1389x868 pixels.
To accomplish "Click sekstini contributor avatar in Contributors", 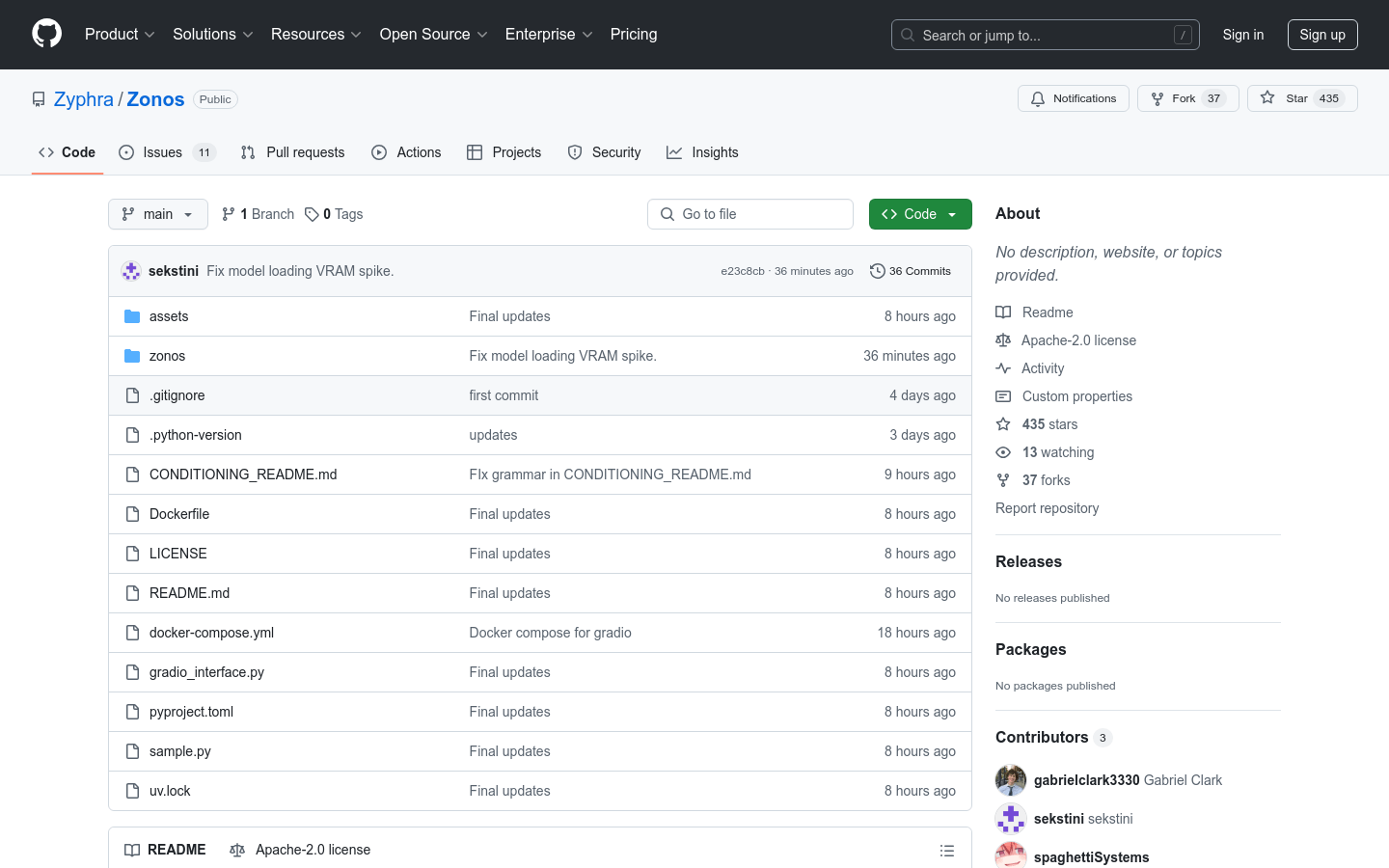I will point(1011,819).
